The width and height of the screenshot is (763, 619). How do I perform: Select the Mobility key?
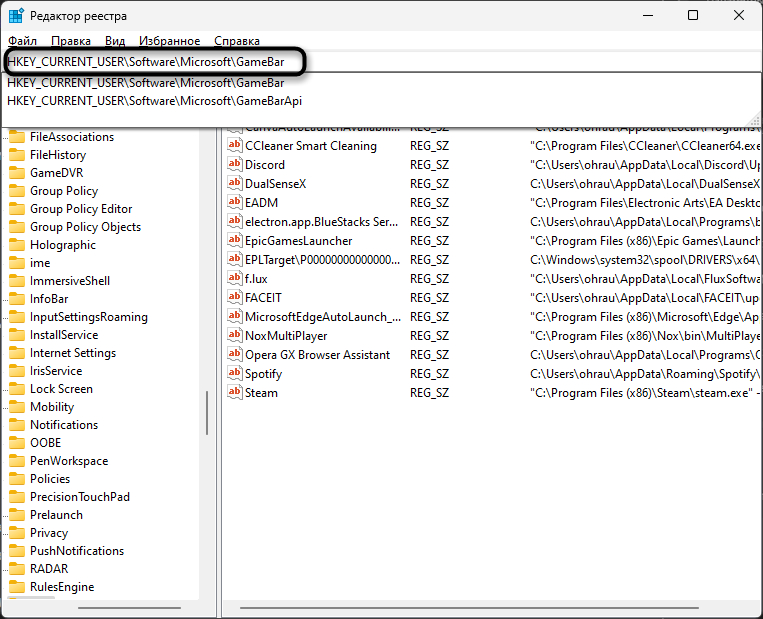[52, 407]
